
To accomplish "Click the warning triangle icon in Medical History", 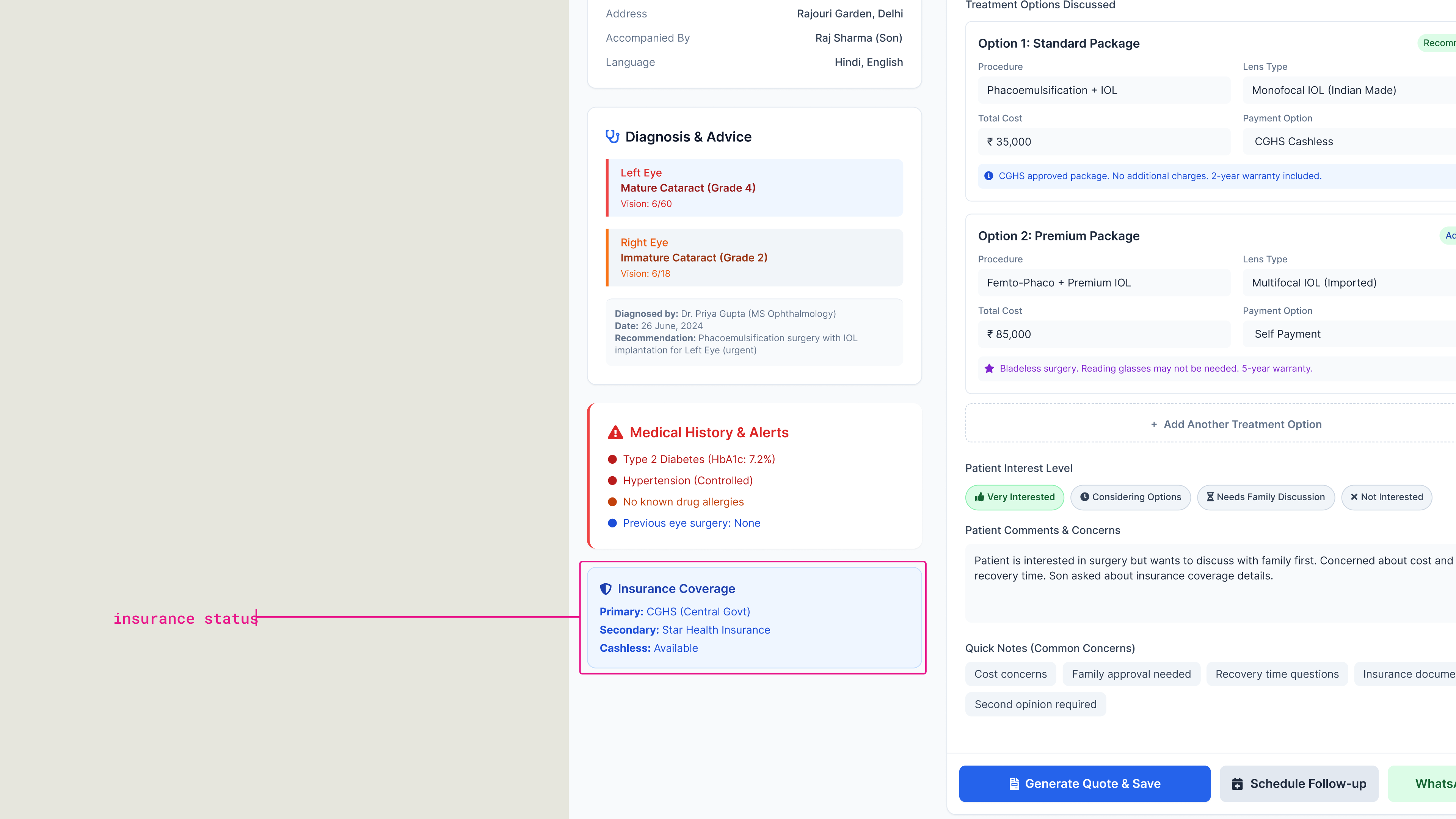I will pos(615,432).
